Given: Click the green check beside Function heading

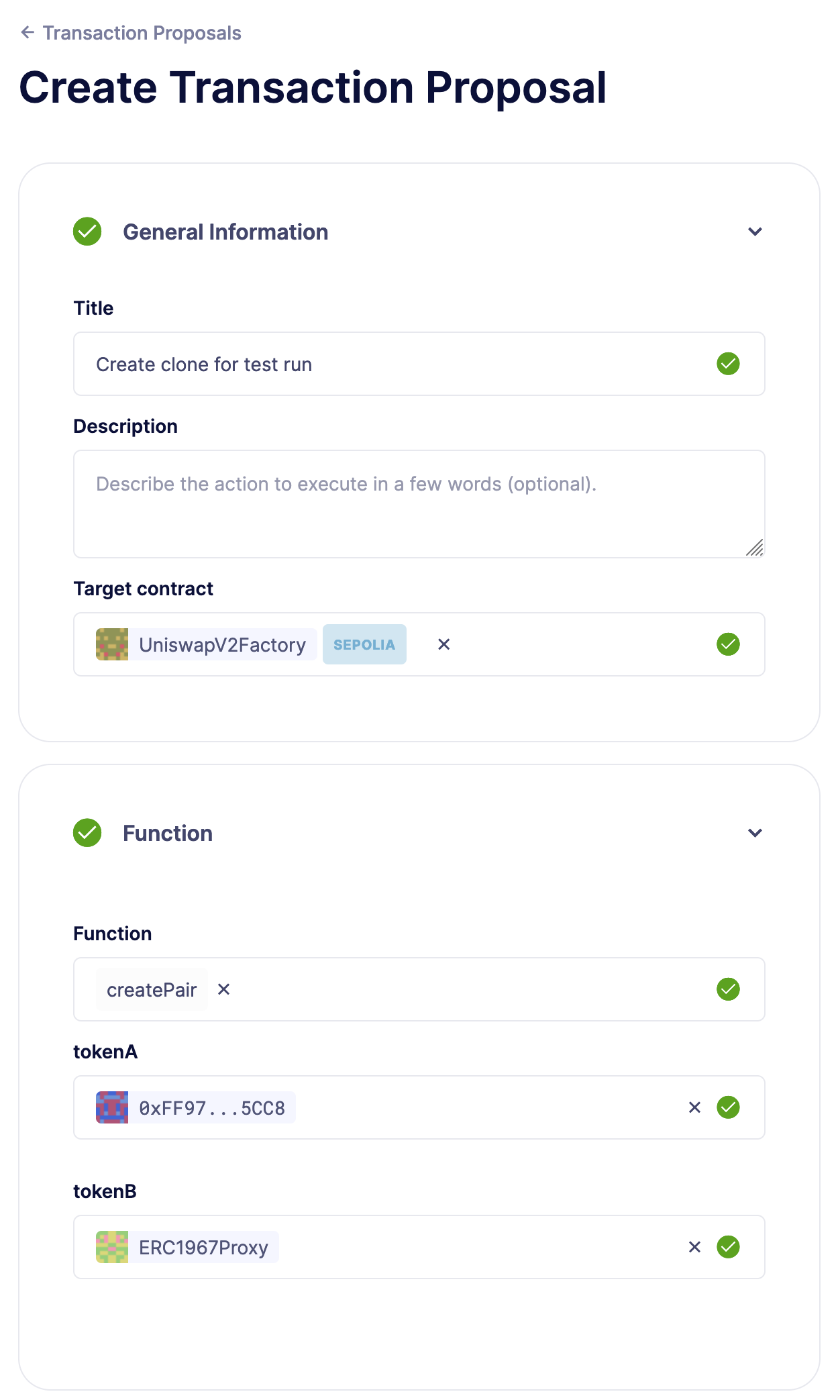Looking at the screenshot, I should point(87,833).
